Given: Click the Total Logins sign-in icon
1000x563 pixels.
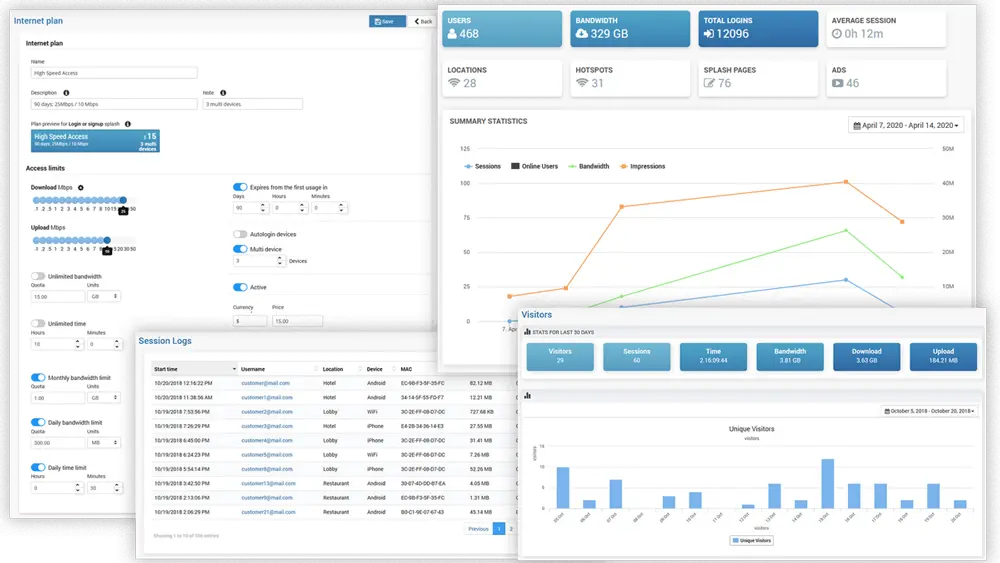Looking at the screenshot, I should [x=708, y=34].
